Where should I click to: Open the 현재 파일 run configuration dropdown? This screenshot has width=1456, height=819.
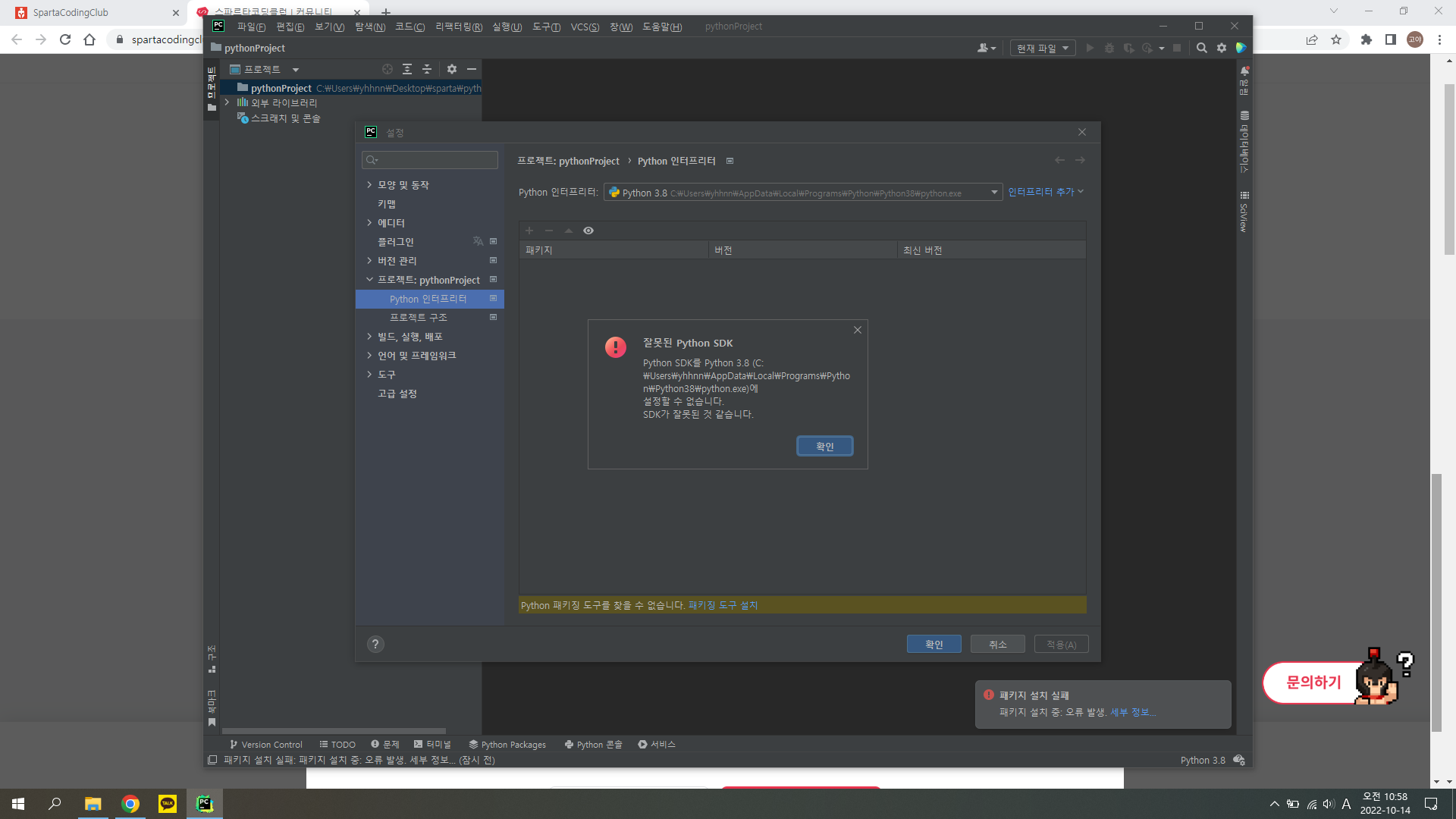click(1043, 48)
